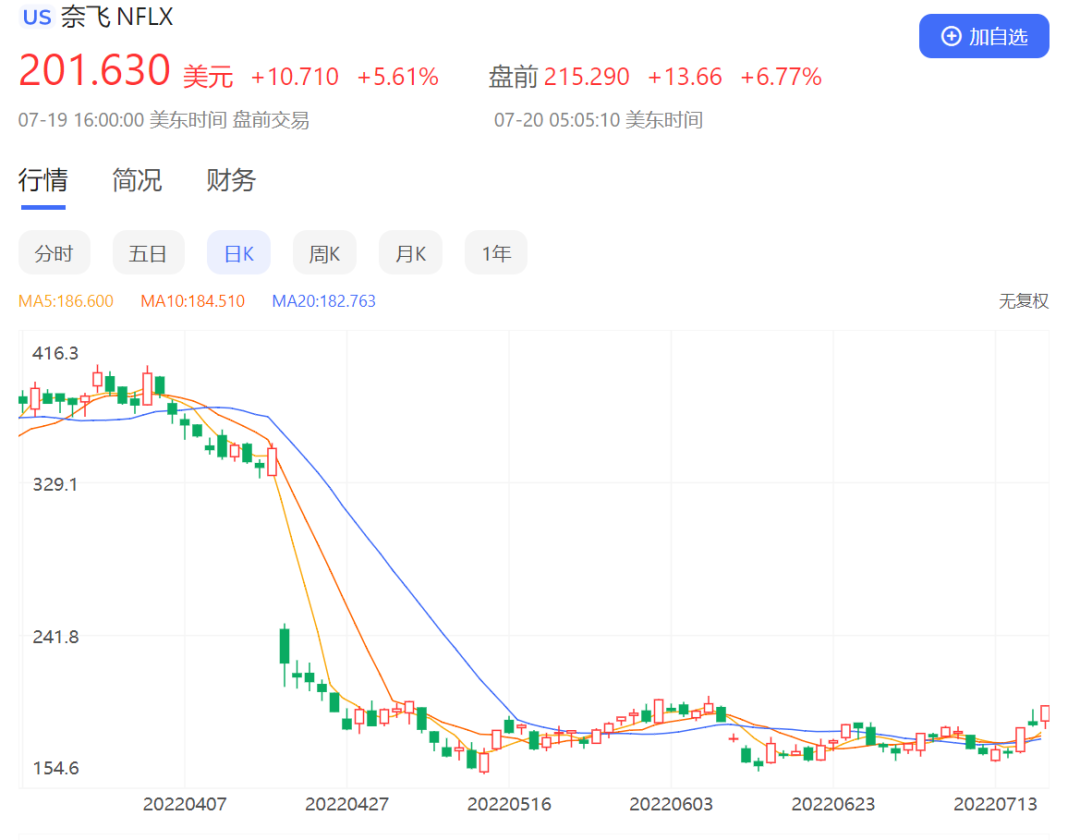This screenshot has height=840, width=1080.
Task: Click the 20220516 date marker on axis
Action: (509, 804)
